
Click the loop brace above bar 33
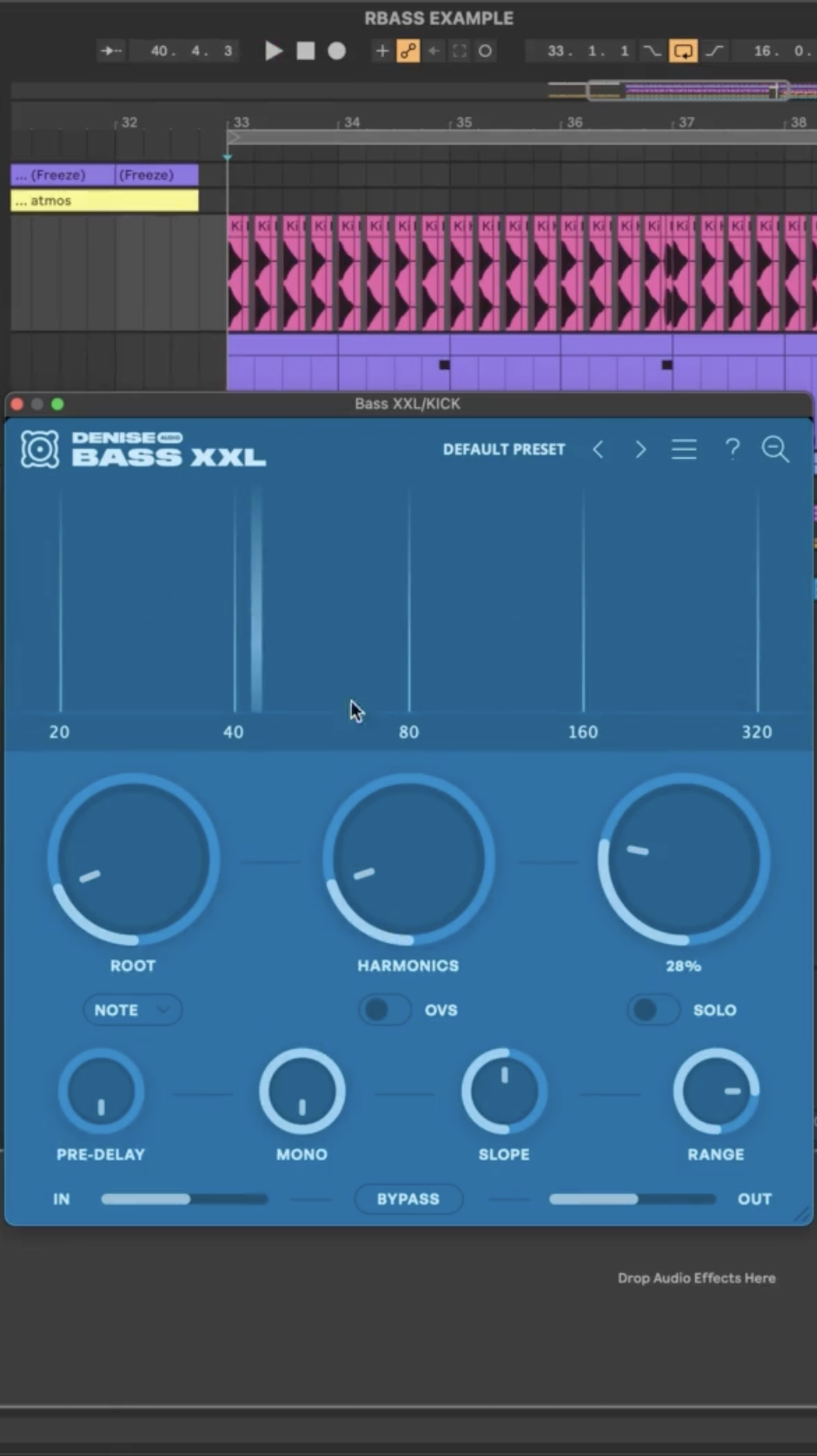click(x=521, y=137)
